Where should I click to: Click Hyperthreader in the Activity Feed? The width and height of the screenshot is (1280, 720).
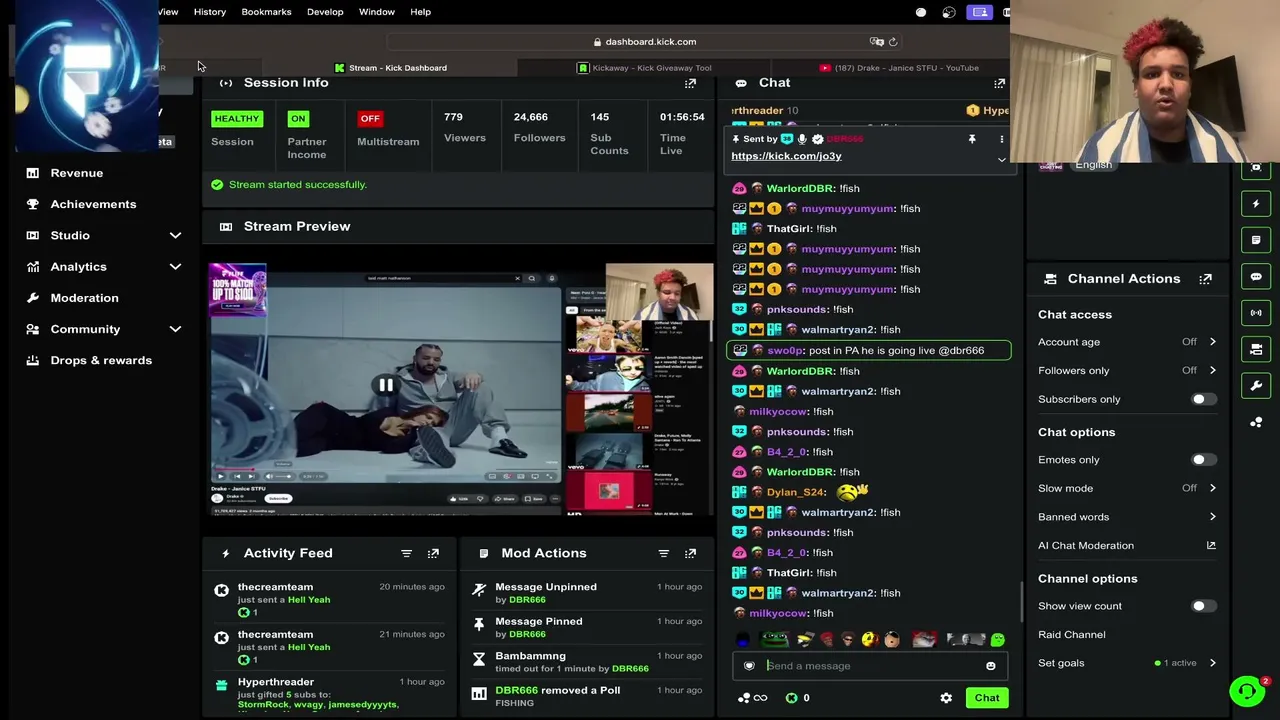[276, 682]
